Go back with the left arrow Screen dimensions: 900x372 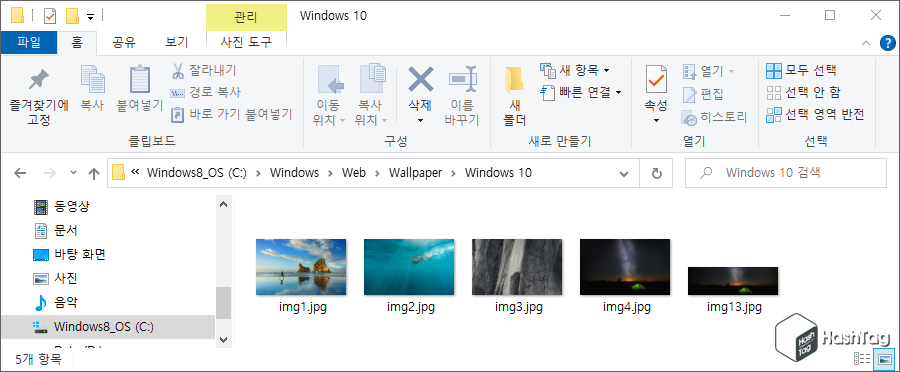[x=20, y=173]
